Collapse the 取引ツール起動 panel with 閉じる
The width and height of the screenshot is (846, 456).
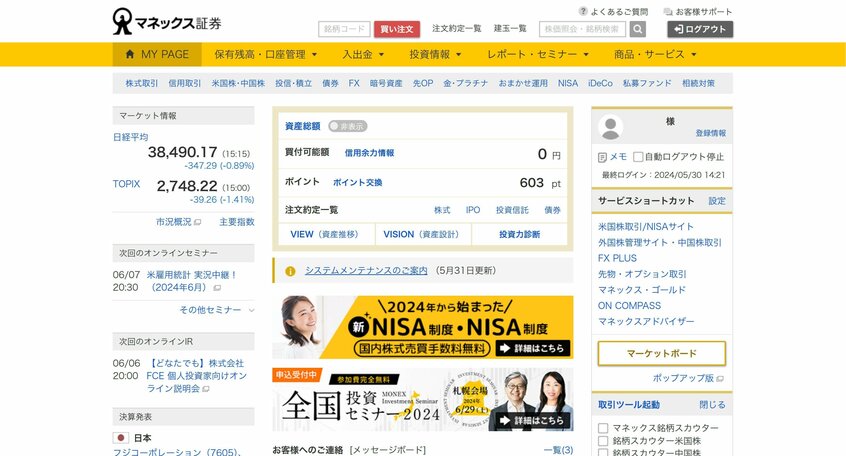point(712,405)
